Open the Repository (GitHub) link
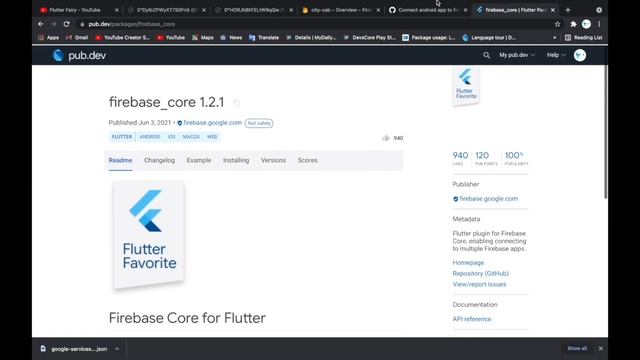640x360 pixels. 480,273
